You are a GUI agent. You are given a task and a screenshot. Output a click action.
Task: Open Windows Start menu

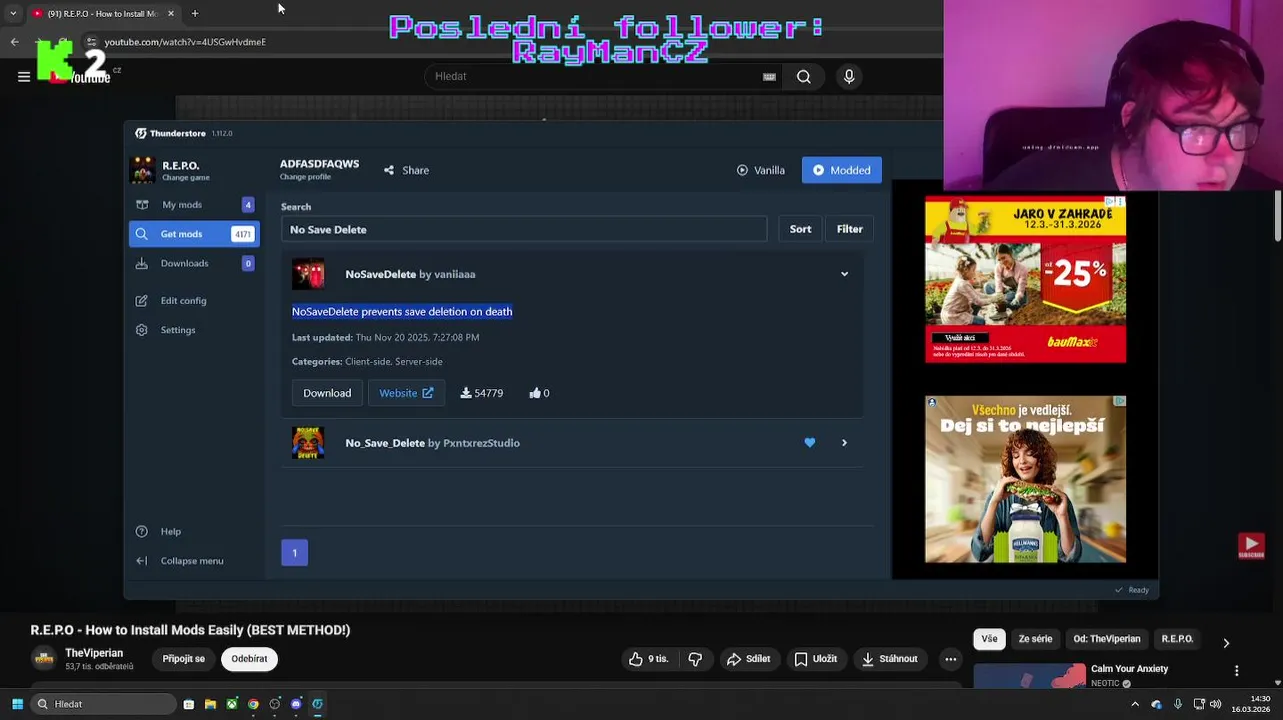coord(17,704)
